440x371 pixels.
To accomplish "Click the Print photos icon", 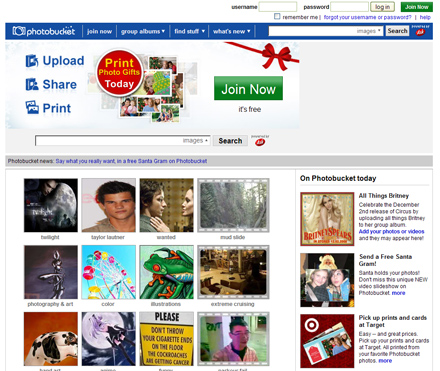I will (x=32, y=108).
